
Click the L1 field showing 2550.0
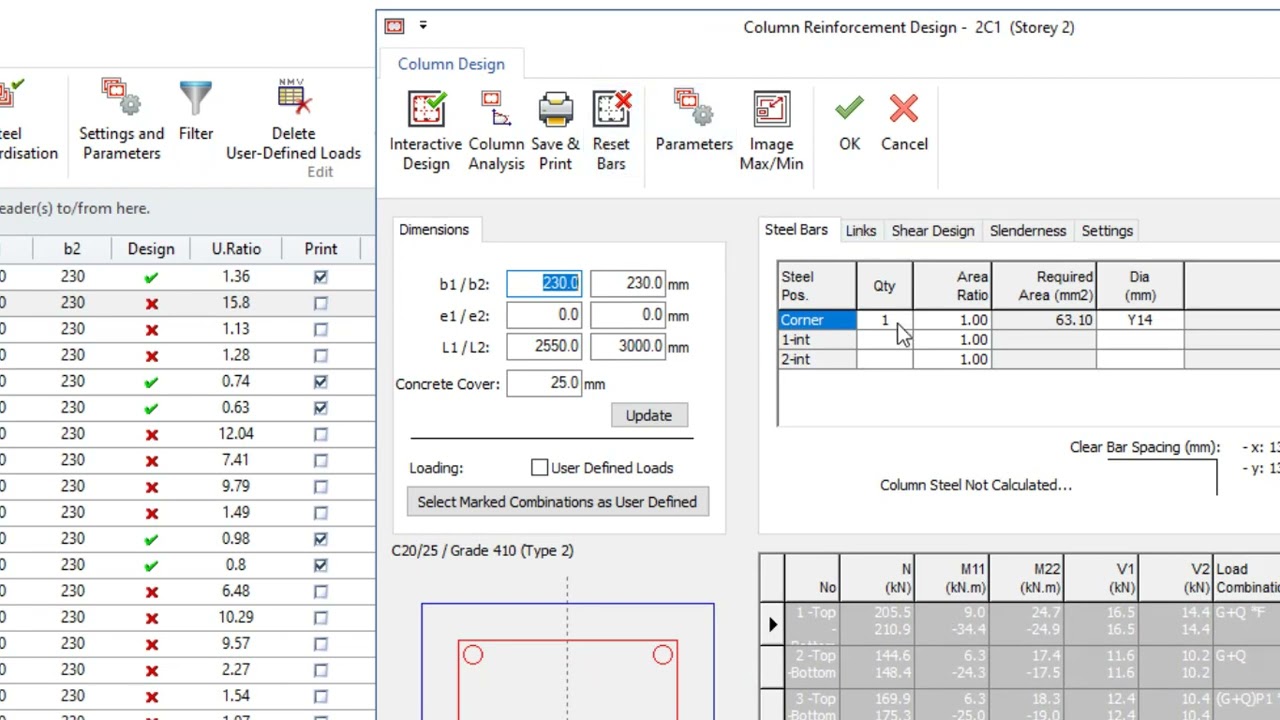tap(544, 346)
